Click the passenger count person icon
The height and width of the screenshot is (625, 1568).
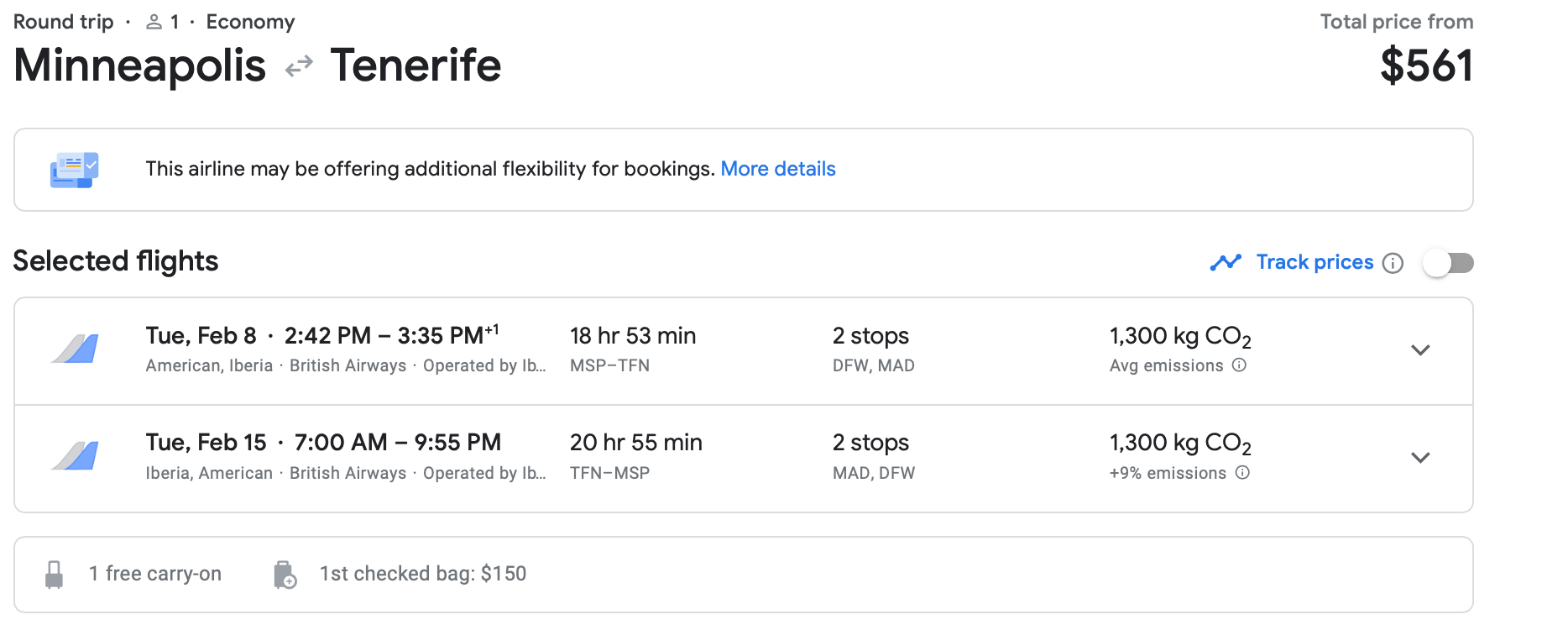point(154,23)
